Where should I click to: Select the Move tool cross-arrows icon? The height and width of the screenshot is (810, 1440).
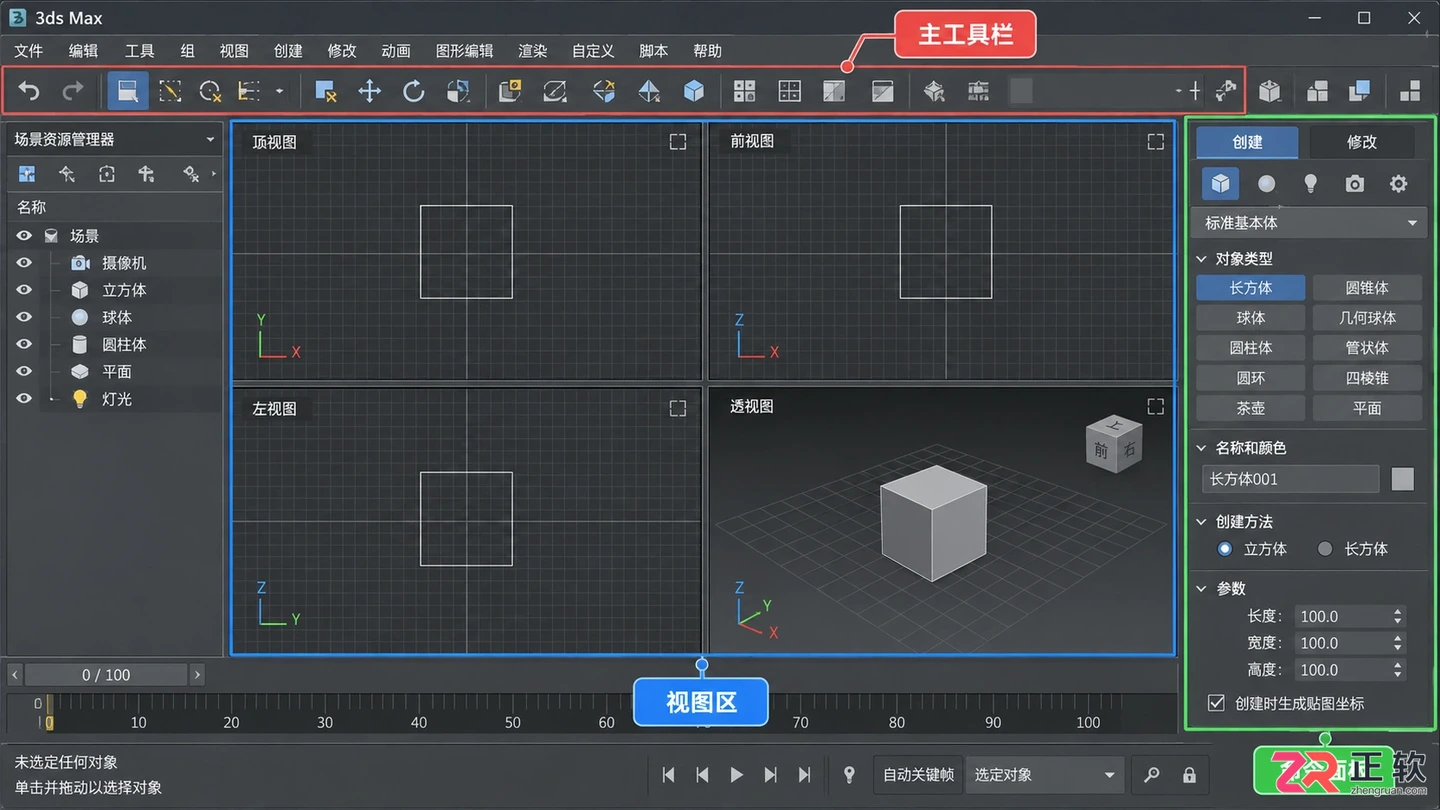370,92
